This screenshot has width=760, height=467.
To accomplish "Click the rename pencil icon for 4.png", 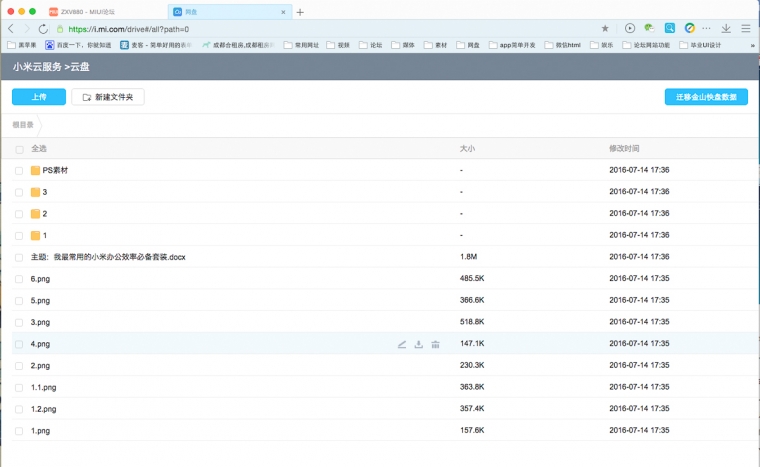I will tap(402, 344).
